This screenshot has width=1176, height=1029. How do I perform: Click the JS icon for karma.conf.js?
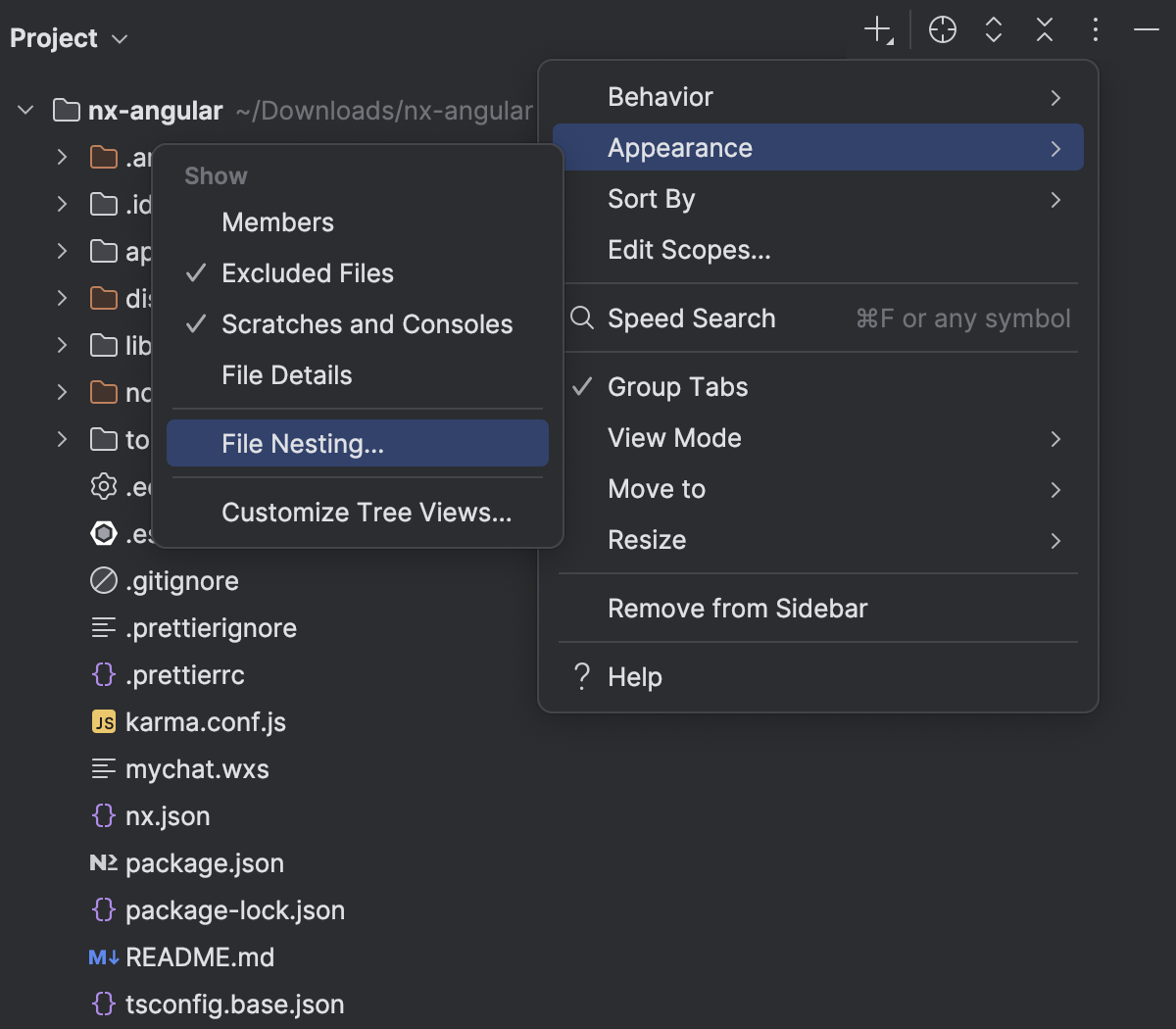click(x=104, y=722)
